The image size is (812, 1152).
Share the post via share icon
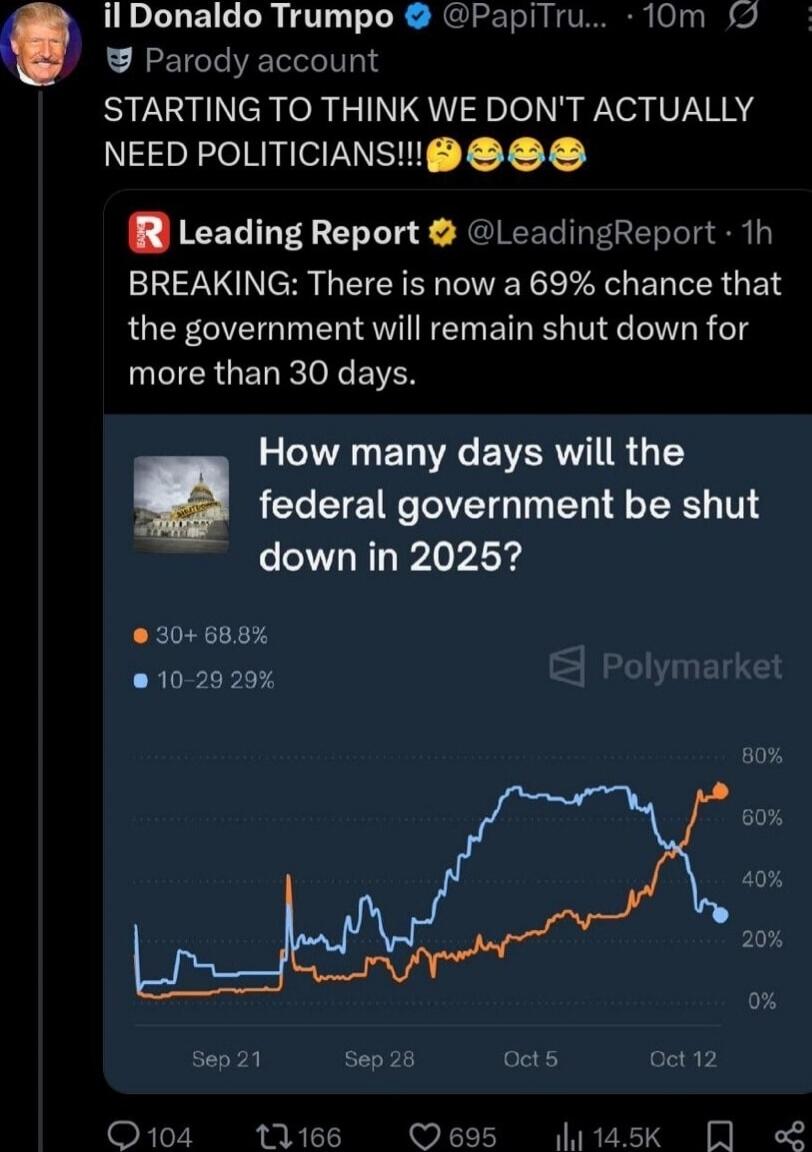[x=790, y=1136]
